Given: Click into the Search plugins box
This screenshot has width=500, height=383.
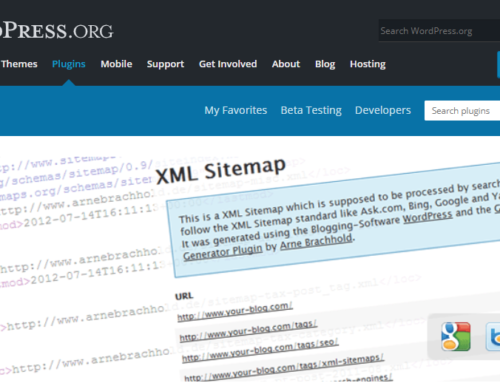Looking at the screenshot, I should click(462, 111).
